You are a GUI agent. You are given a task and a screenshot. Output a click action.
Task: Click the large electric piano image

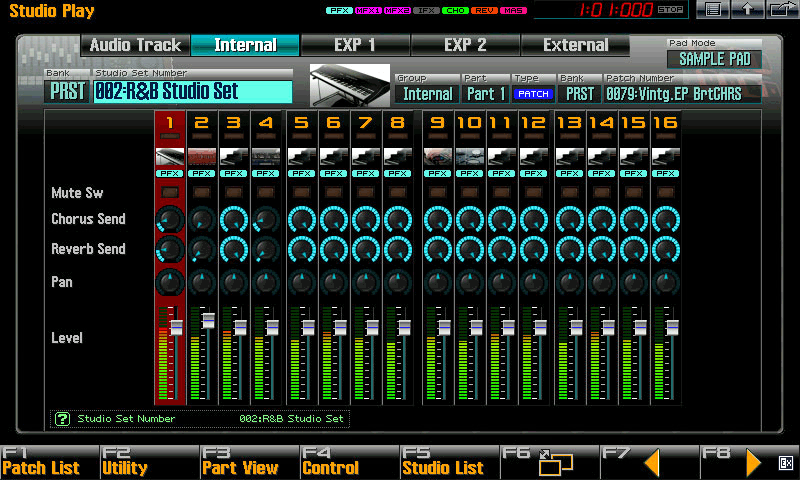[x=350, y=85]
